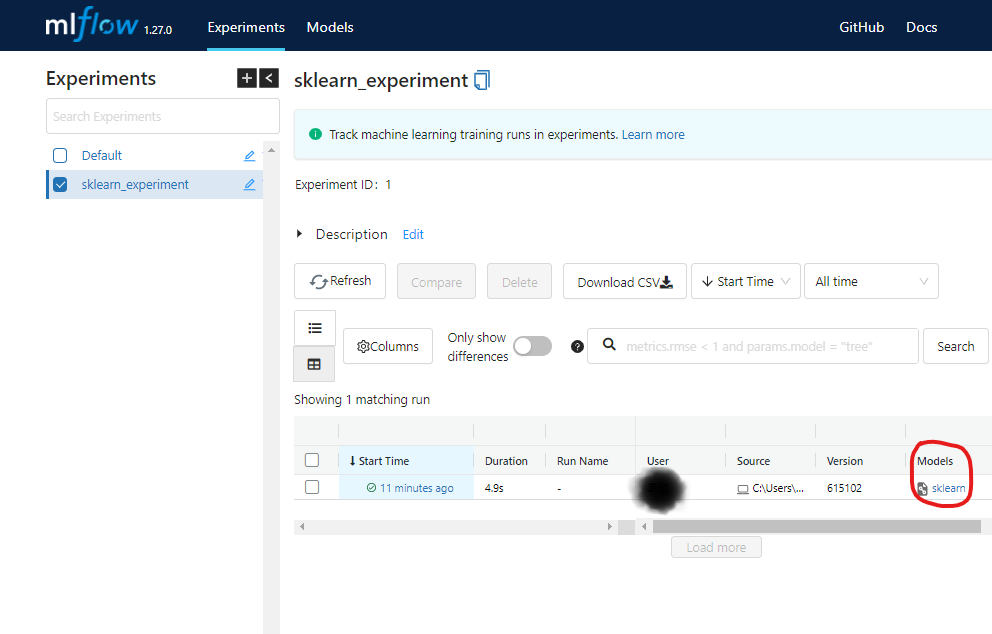Open the sklearn model link
Image resolution: width=992 pixels, height=634 pixels.
coord(948,488)
